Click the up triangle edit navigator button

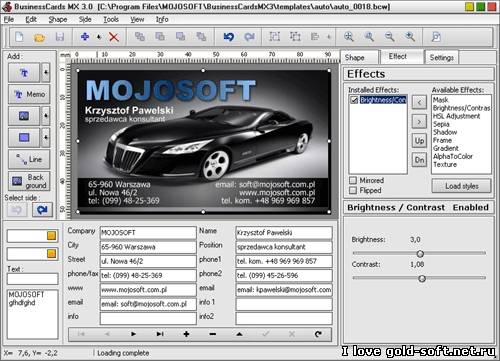click(239, 334)
